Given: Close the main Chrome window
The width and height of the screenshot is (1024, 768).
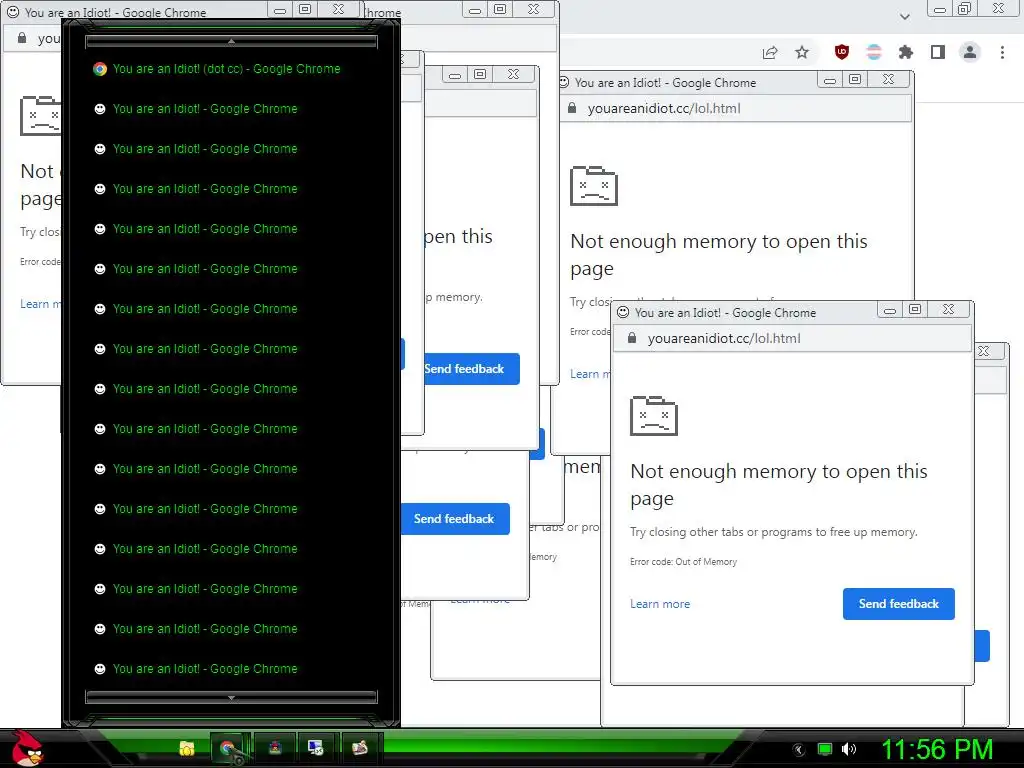Looking at the screenshot, I should coord(998,9).
